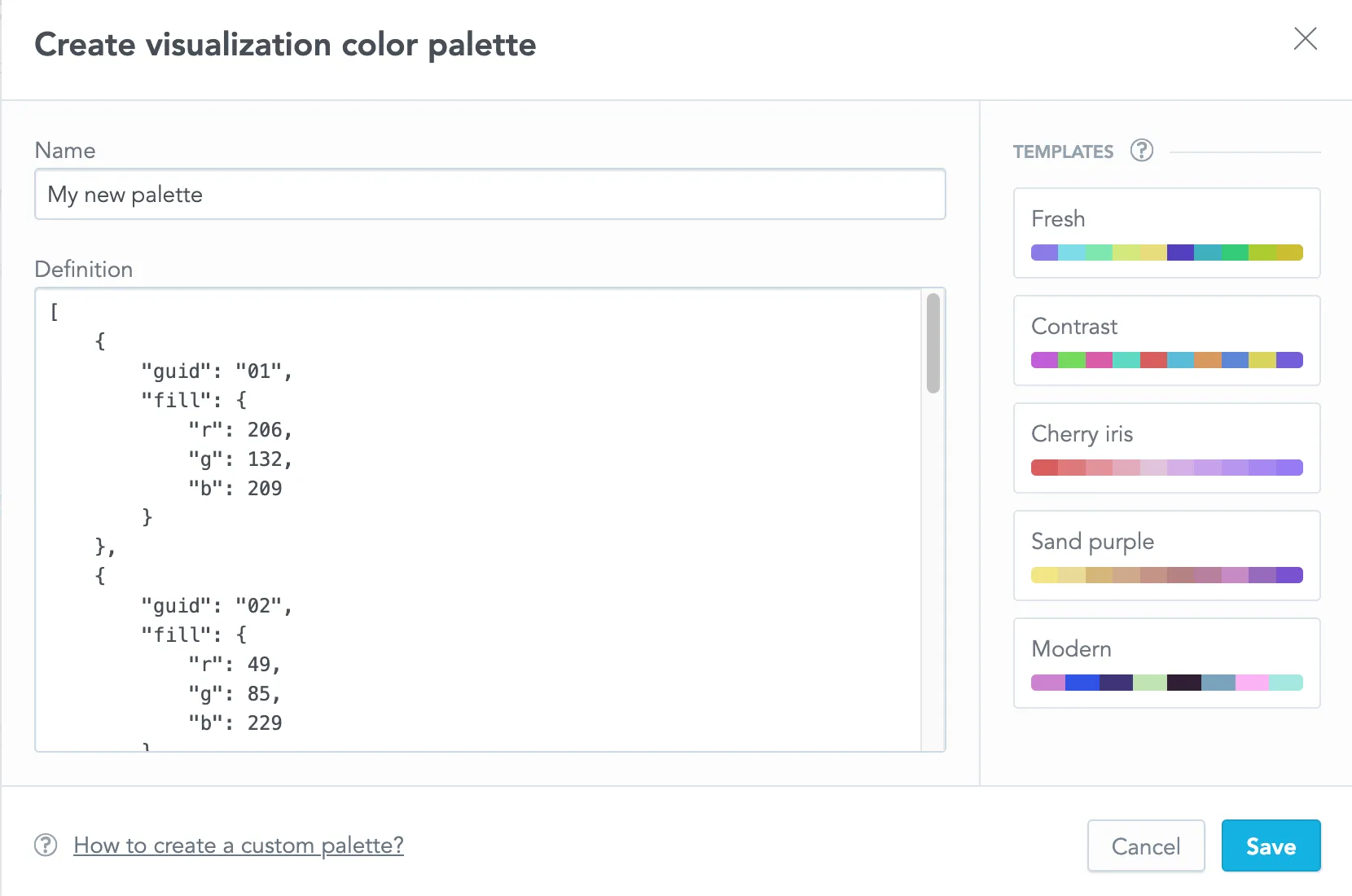Image resolution: width=1352 pixels, height=896 pixels.
Task: Click the Modern template color strip
Action: pyautogui.click(x=1166, y=683)
